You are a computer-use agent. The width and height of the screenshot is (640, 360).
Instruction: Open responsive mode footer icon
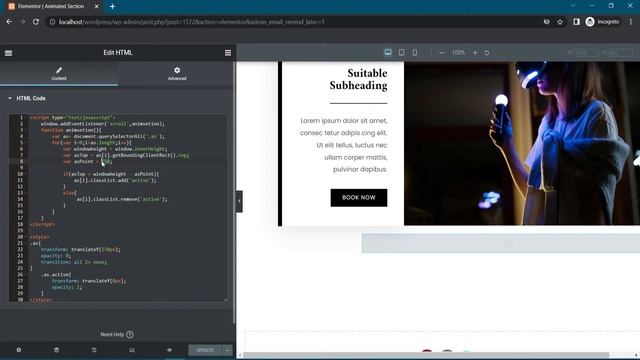pos(131,350)
